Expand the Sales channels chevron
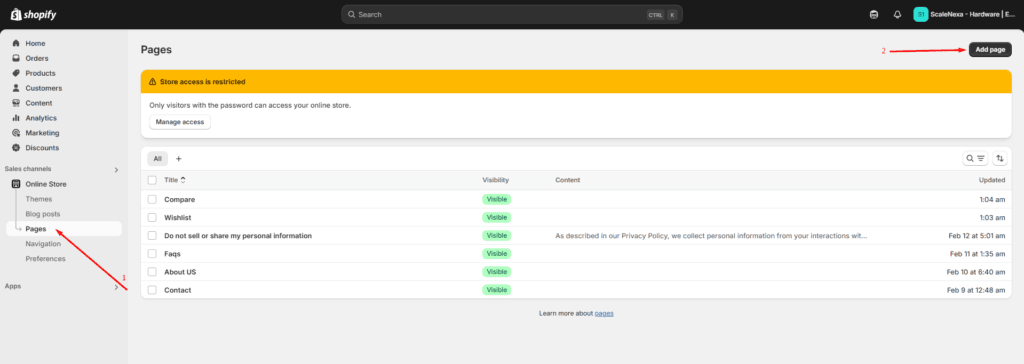The width and height of the screenshot is (1024, 364). [x=116, y=170]
